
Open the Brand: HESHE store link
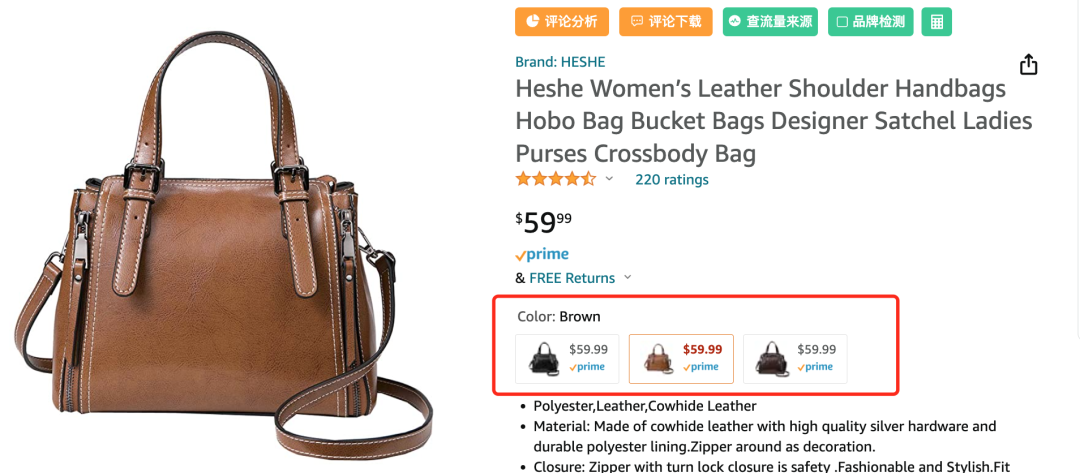click(560, 61)
